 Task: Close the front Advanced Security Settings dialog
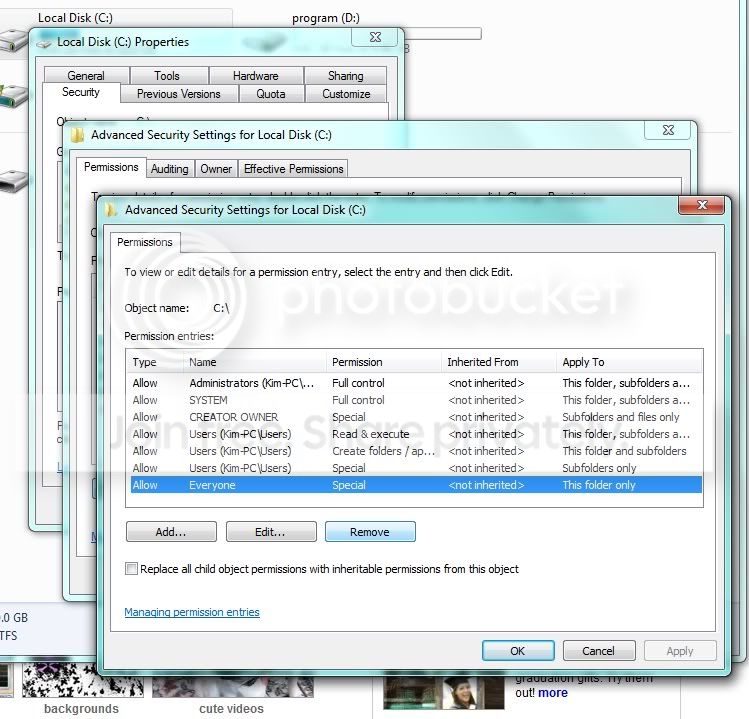click(701, 205)
